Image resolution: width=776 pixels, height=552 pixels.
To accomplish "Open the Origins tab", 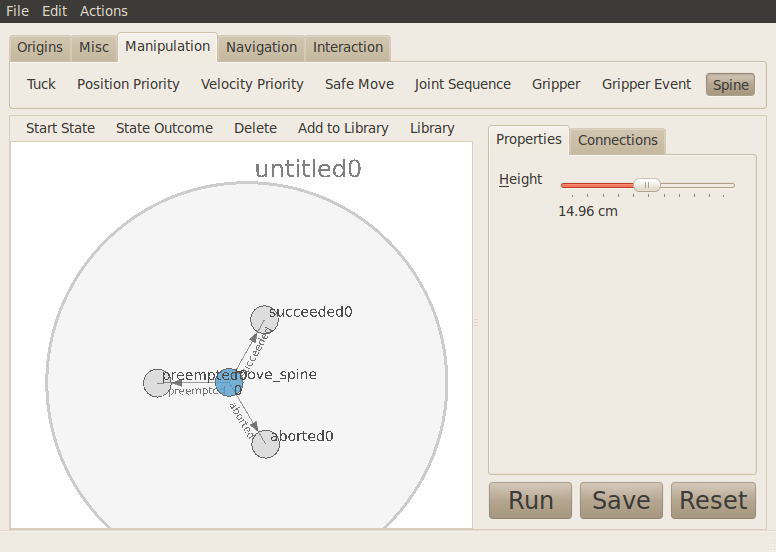I will (40, 47).
